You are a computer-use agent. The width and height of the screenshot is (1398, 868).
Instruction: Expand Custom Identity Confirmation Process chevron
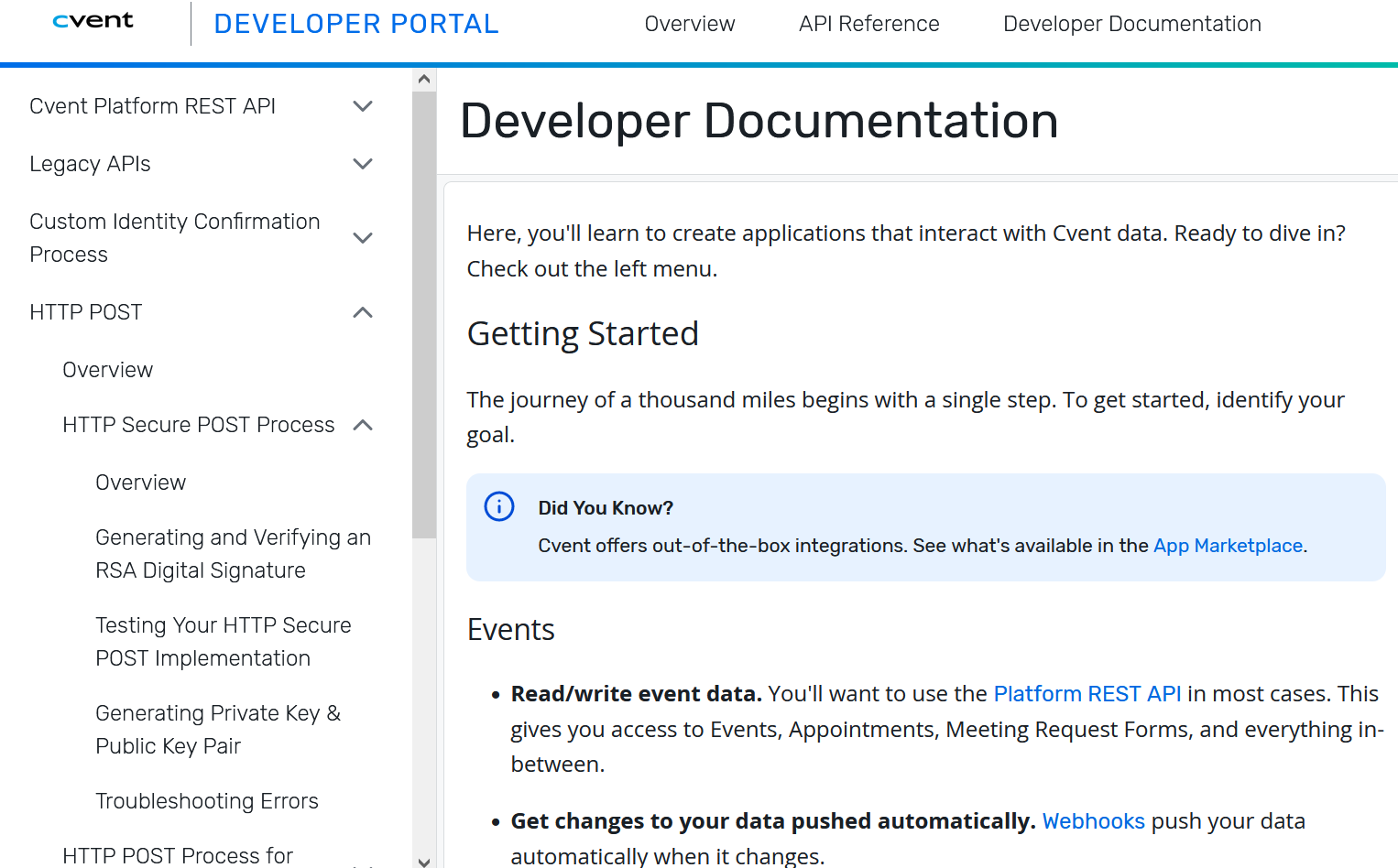tap(363, 238)
